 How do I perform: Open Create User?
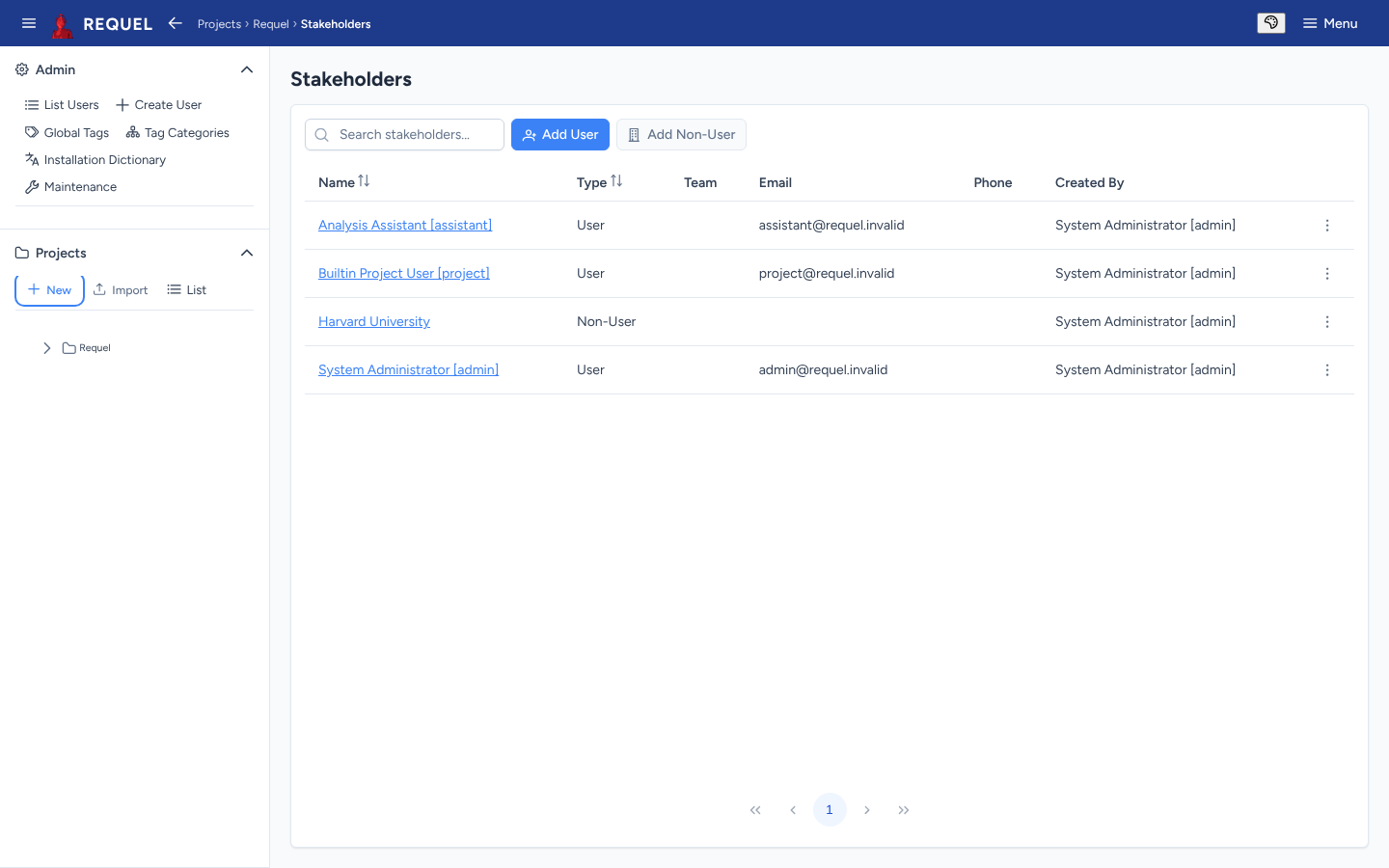point(159,105)
